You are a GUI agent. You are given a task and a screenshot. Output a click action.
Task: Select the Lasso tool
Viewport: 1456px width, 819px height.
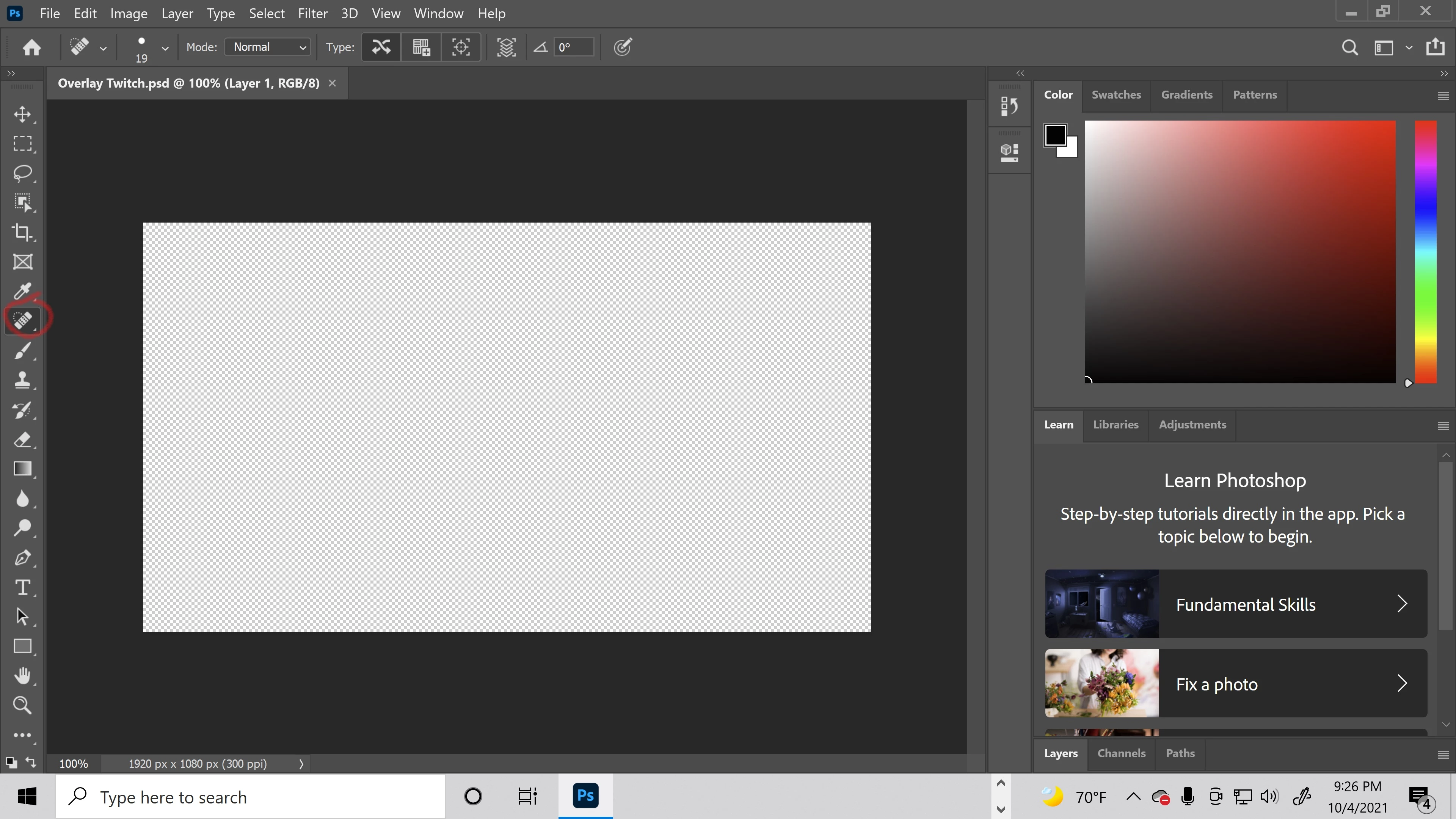pyautogui.click(x=23, y=173)
